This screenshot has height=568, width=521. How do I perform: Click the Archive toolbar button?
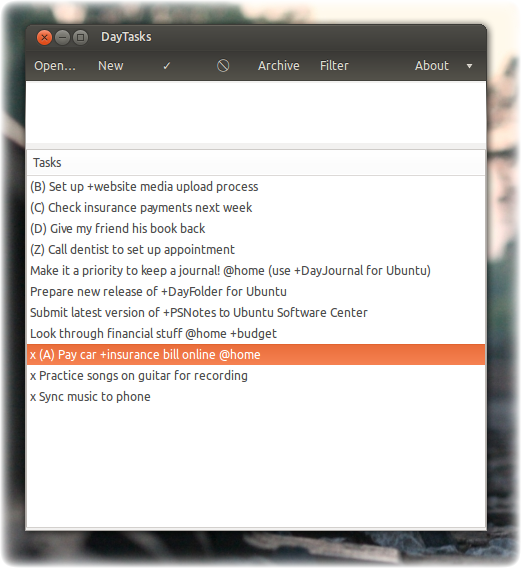(279, 66)
